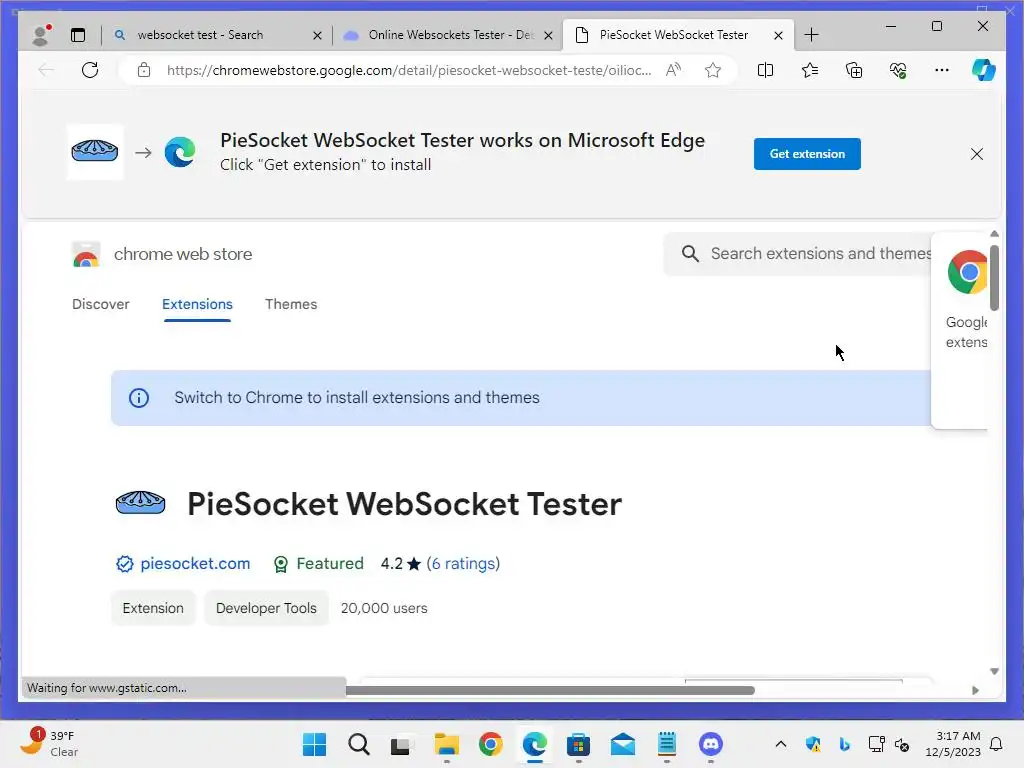Open the Edge profile icon
Image resolution: width=1024 pixels, height=768 pixels.
(42, 35)
